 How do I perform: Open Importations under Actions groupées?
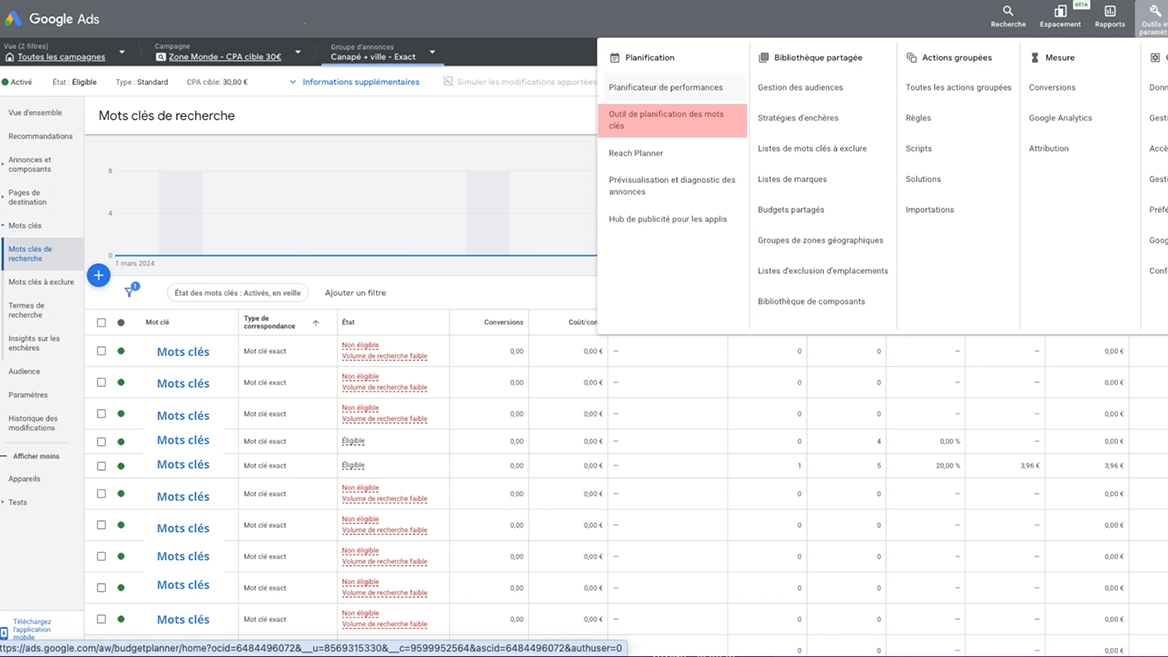pyautogui.click(x=930, y=209)
